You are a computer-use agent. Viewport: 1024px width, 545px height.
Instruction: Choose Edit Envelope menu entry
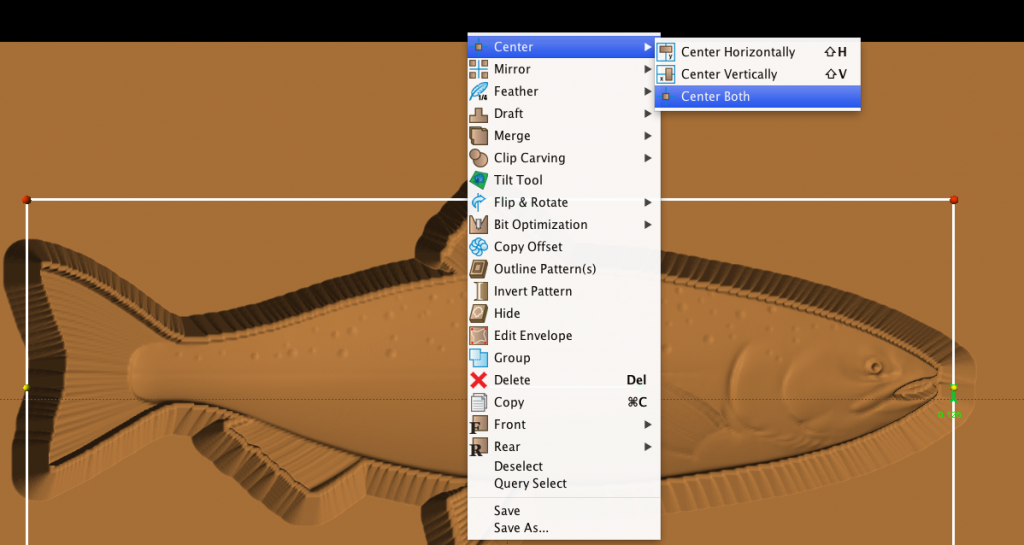(x=564, y=335)
